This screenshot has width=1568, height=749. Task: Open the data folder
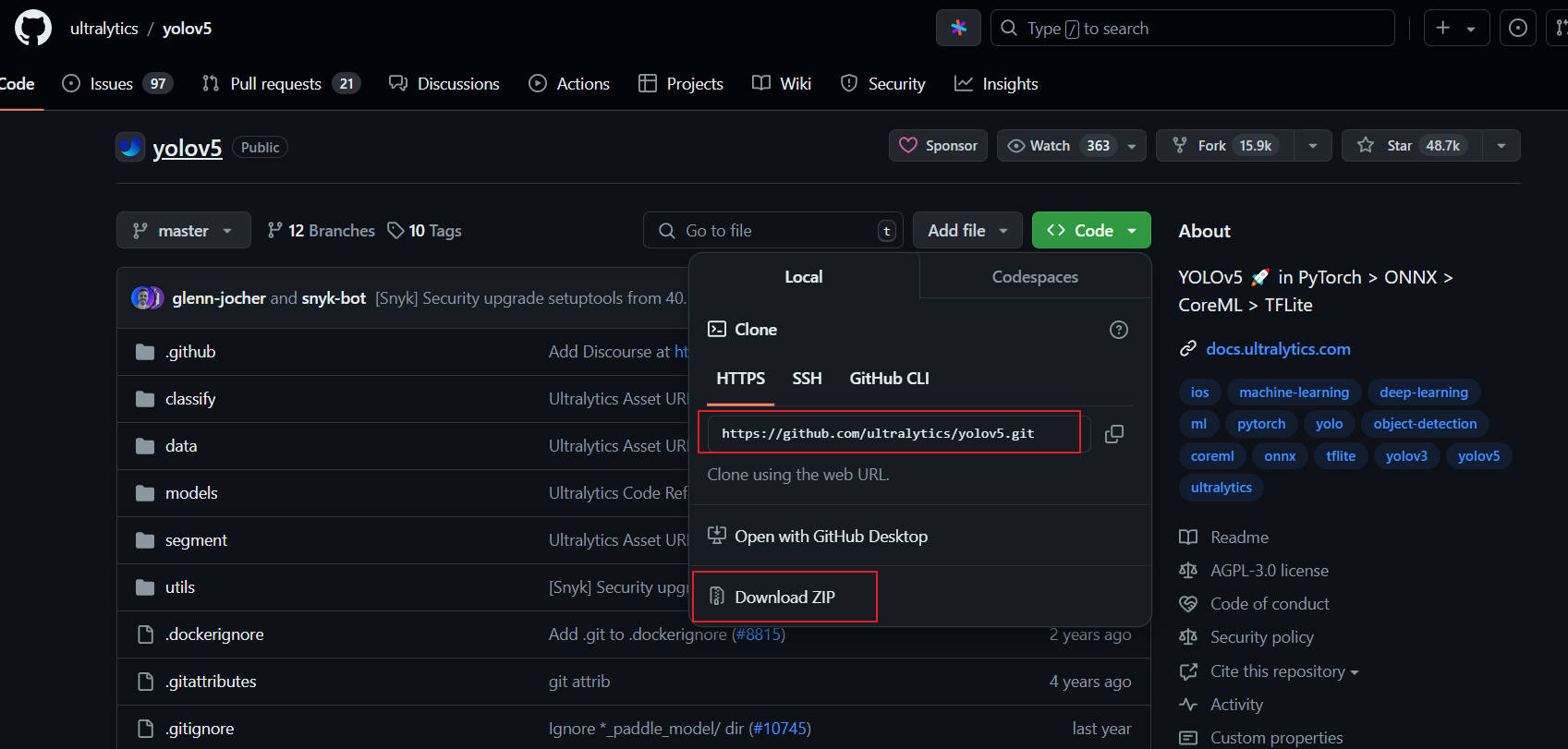pyautogui.click(x=181, y=446)
